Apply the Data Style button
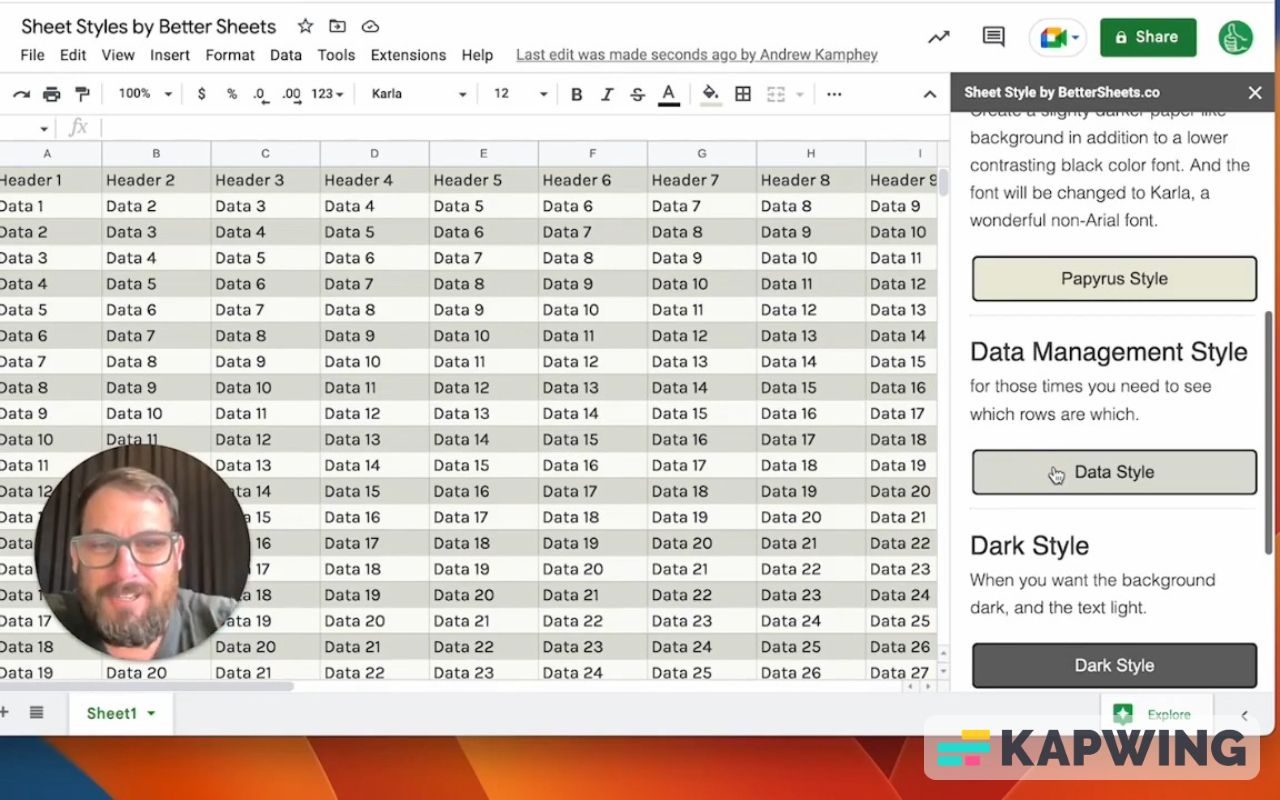1280x800 pixels. pyautogui.click(x=1114, y=472)
